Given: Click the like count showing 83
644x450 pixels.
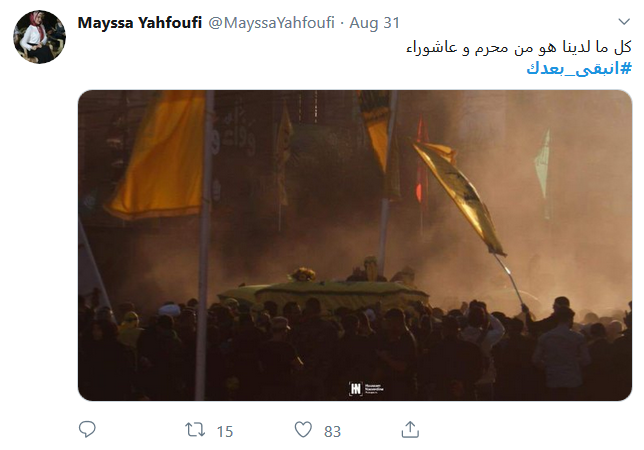Looking at the screenshot, I should pyautogui.click(x=332, y=432).
